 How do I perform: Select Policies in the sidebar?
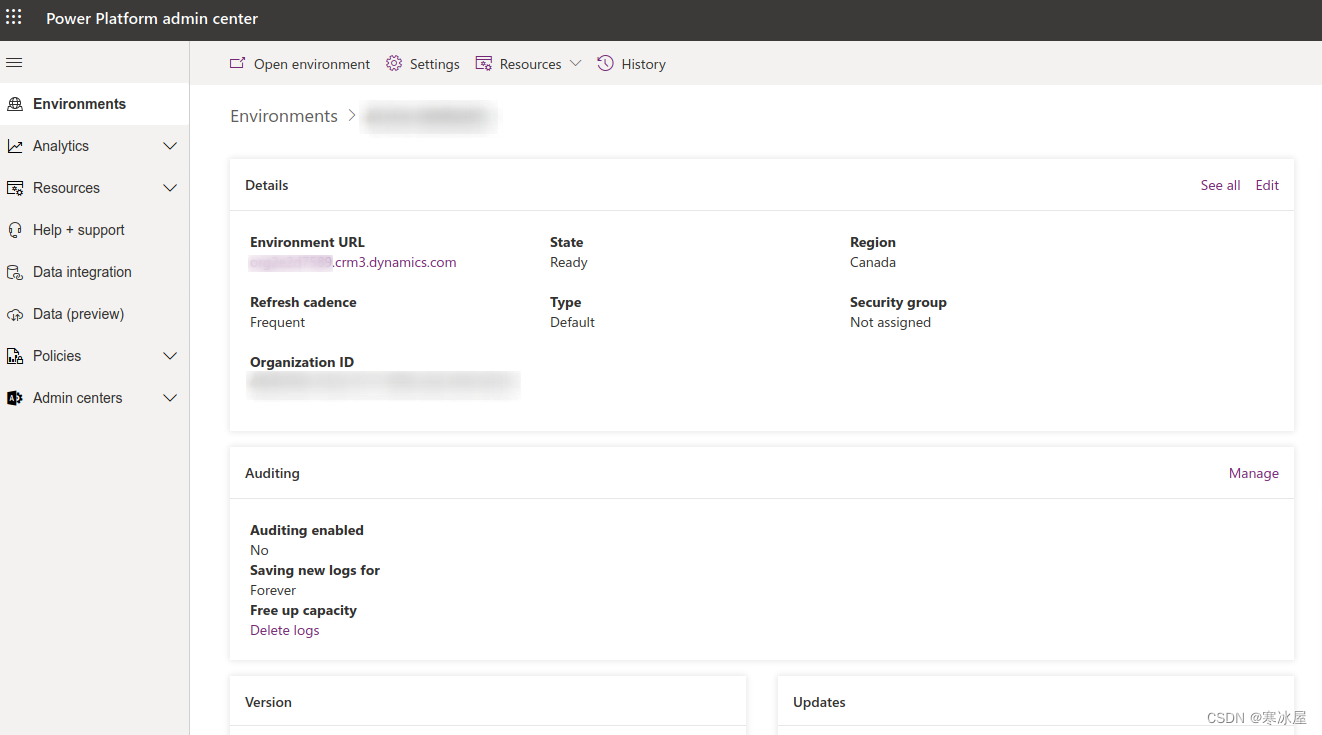pos(94,356)
